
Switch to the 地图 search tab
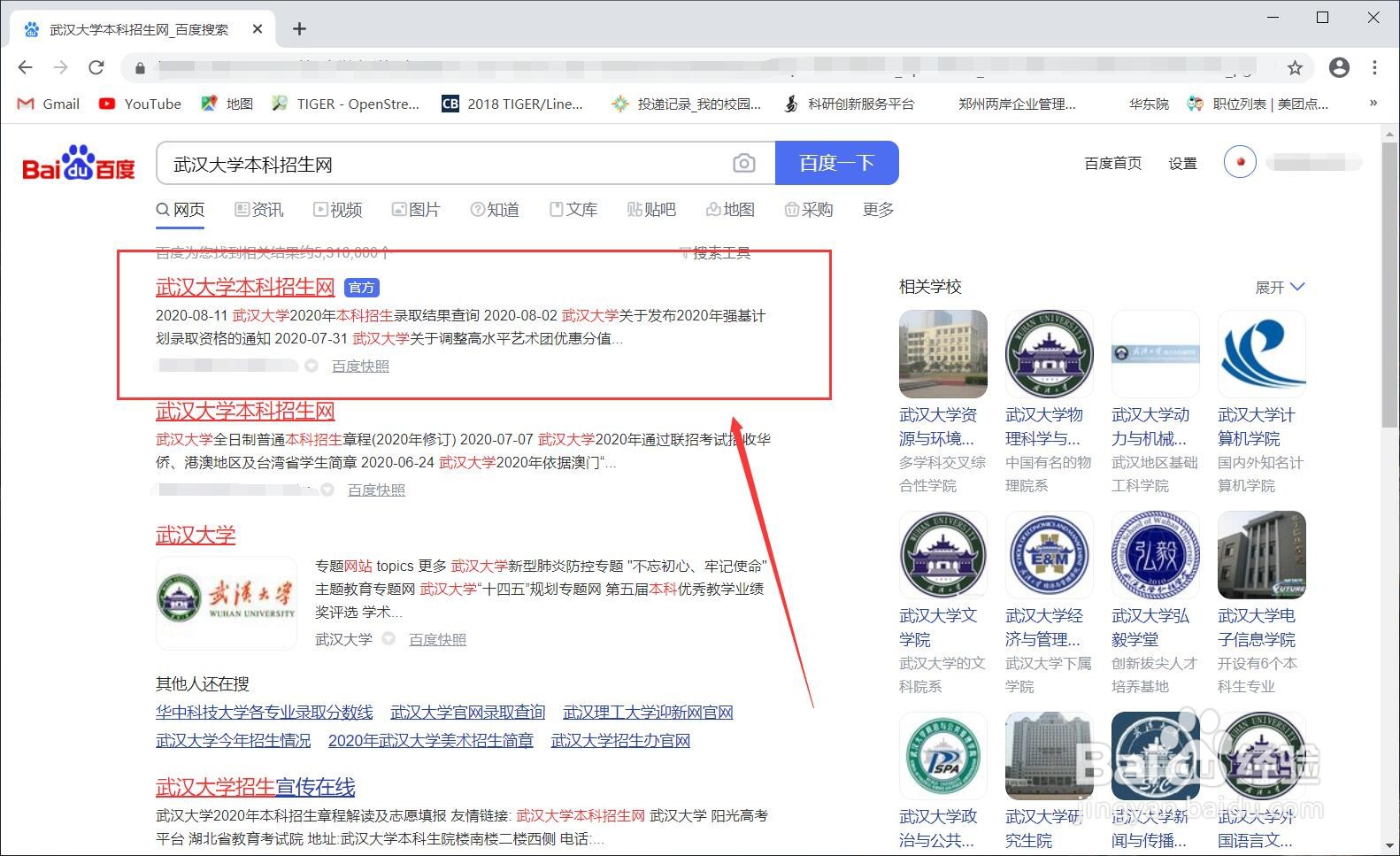click(x=730, y=210)
